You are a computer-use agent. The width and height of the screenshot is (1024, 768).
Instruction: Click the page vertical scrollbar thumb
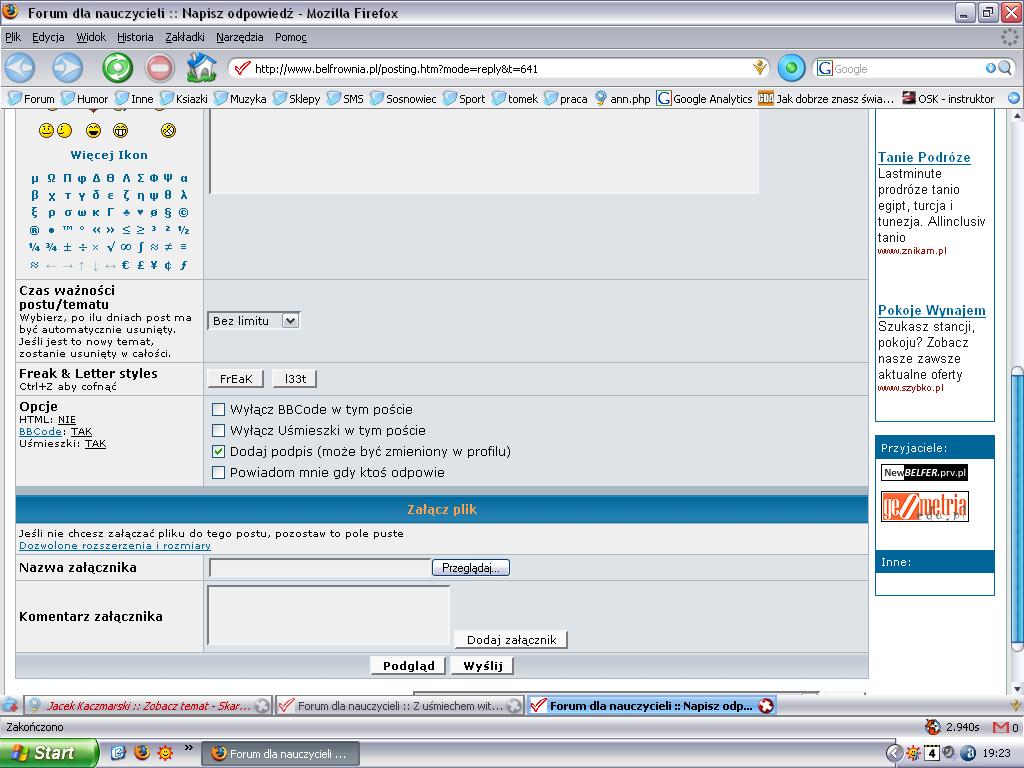point(1017,500)
